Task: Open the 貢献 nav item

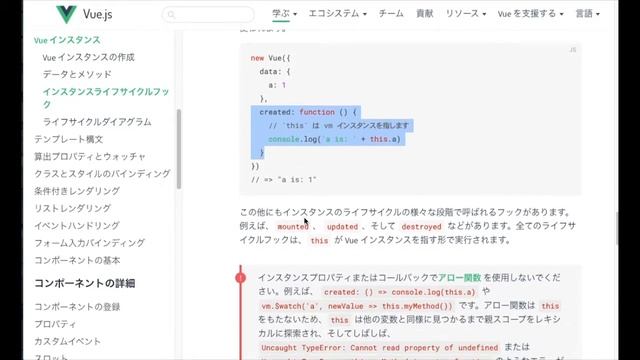Action: coord(424,13)
